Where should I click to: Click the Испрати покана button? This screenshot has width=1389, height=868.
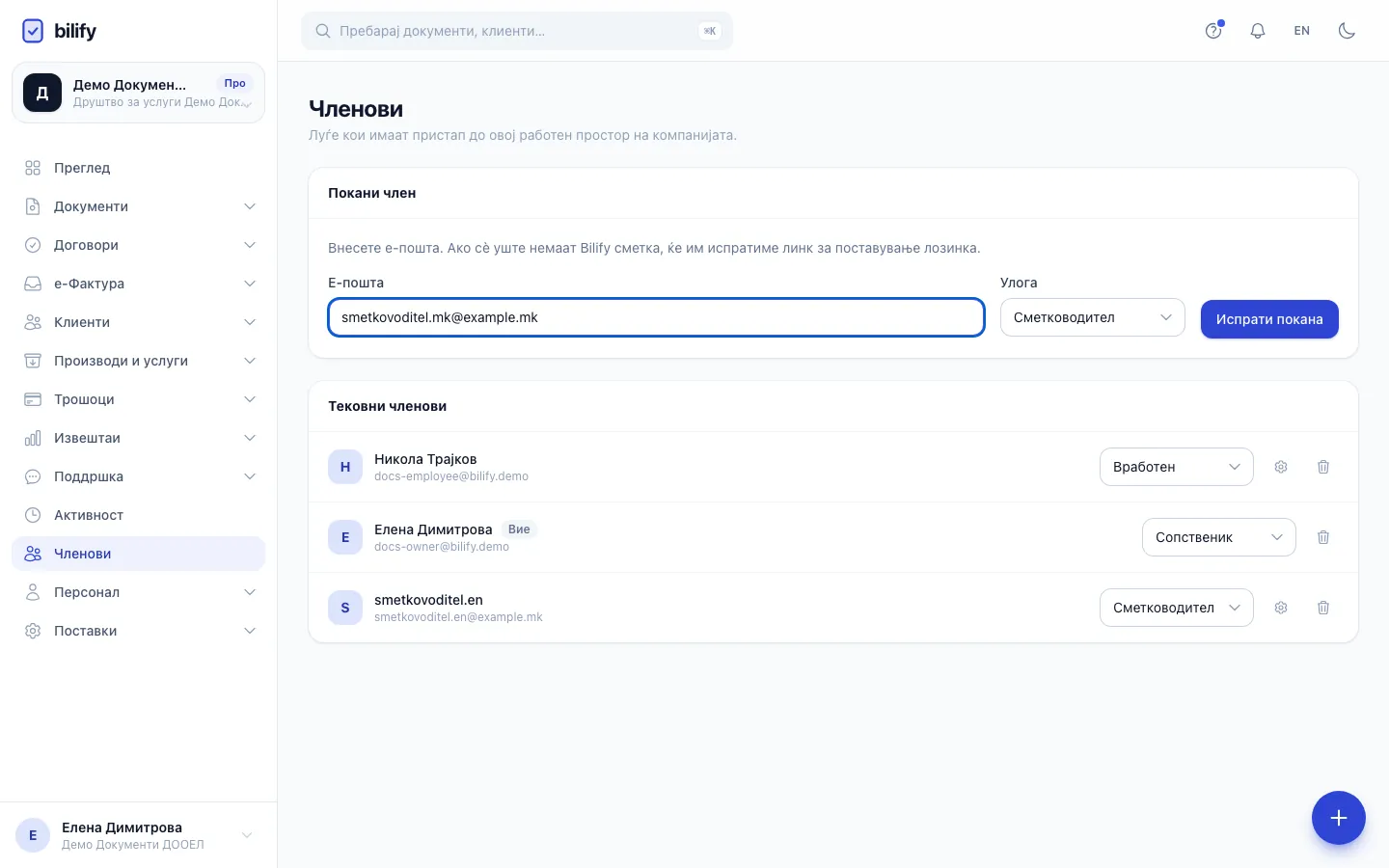(1269, 319)
